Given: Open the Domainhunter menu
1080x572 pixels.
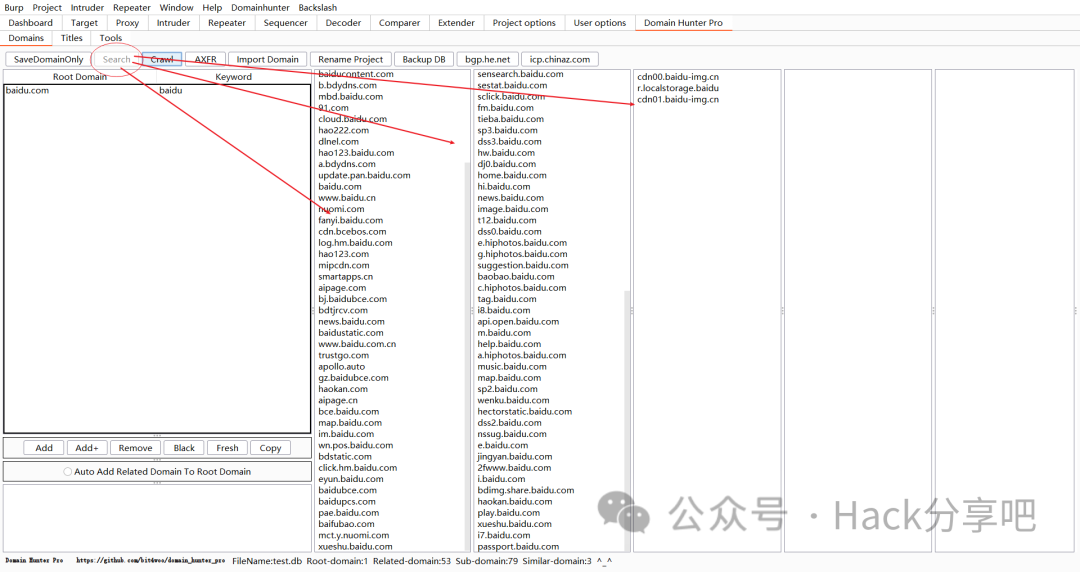Looking at the screenshot, I should click(260, 8).
